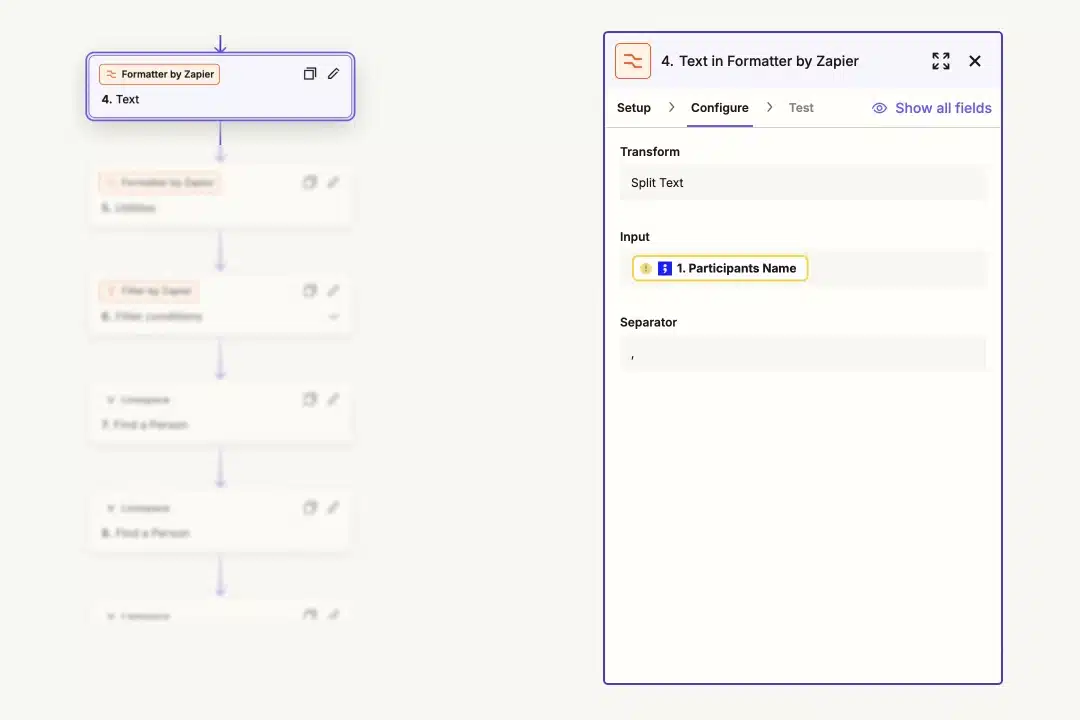Rename step 4 Text with pencil icon
The image size is (1080, 720).
333,74
